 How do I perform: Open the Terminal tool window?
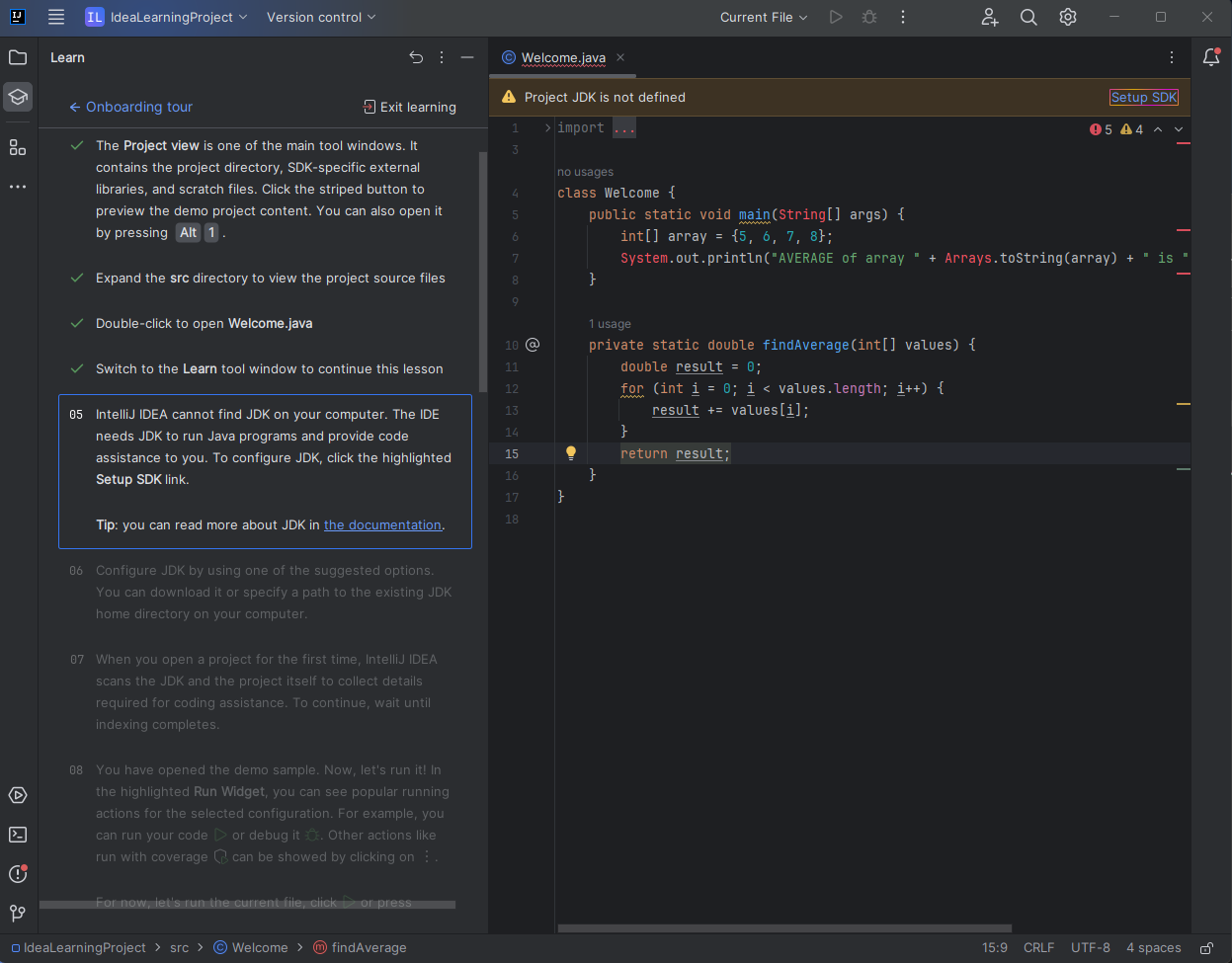click(x=18, y=835)
